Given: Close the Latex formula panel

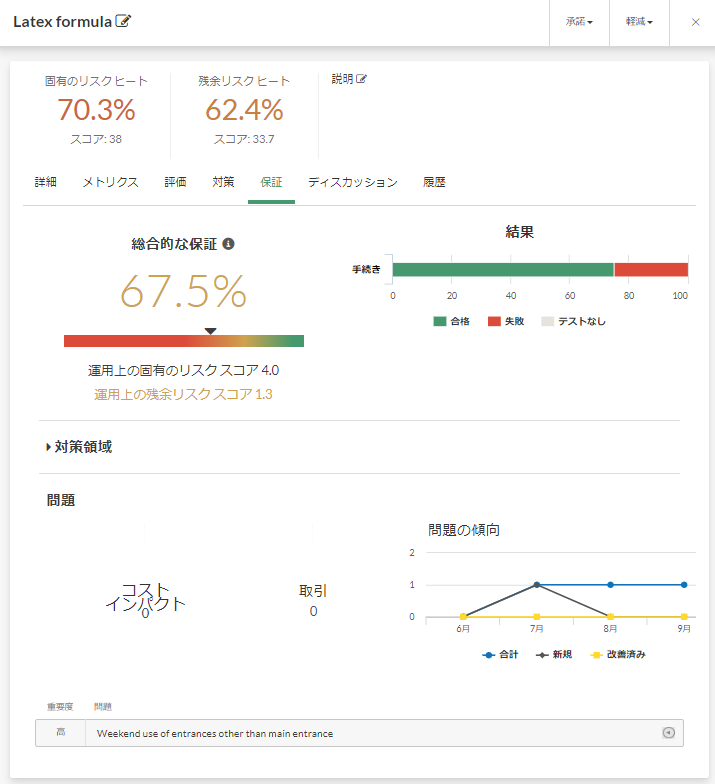Looking at the screenshot, I should pos(695,22).
